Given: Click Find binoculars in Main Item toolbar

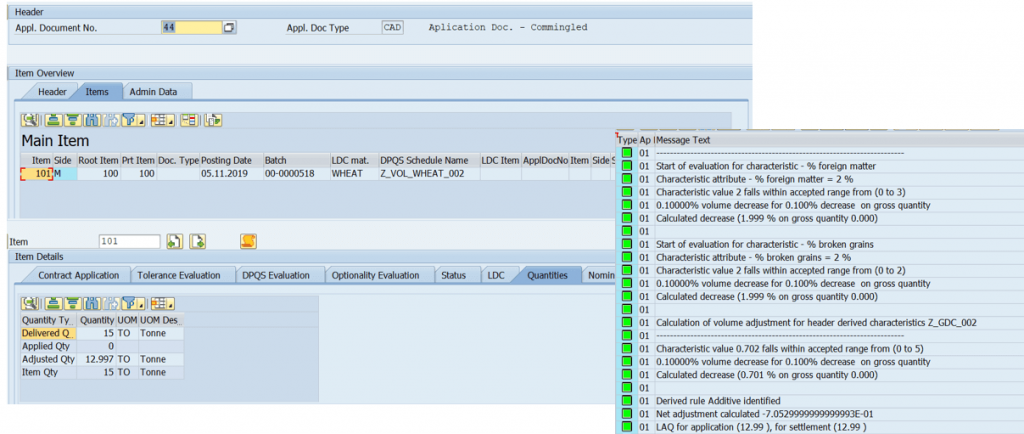Looking at the screenshot, I should (92, 120).
